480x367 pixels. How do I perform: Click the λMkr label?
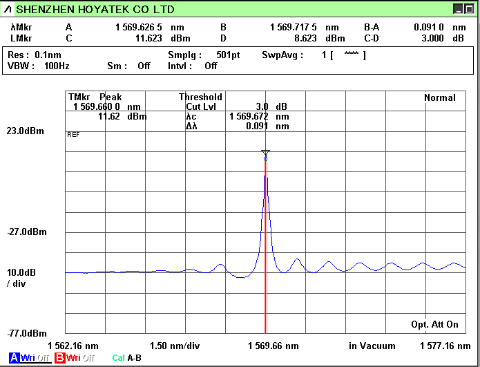[21, 27]
